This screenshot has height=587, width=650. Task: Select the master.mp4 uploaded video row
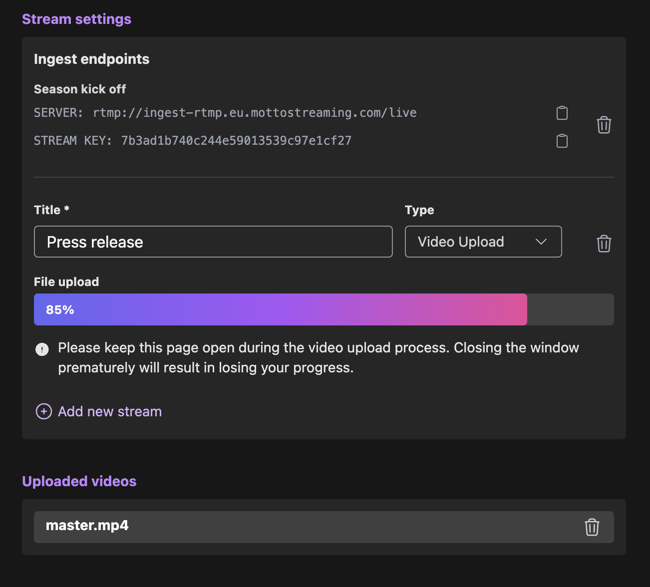click(x=324, y=527)
